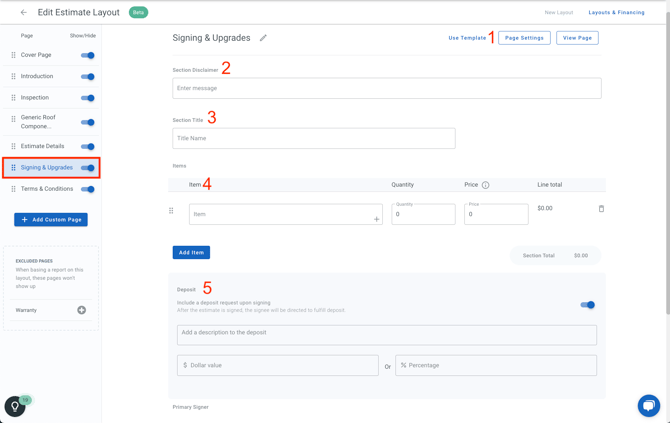Click the pencil icon to rename page
The height and width of the screenshot is (423, 670).
(264, 38)
